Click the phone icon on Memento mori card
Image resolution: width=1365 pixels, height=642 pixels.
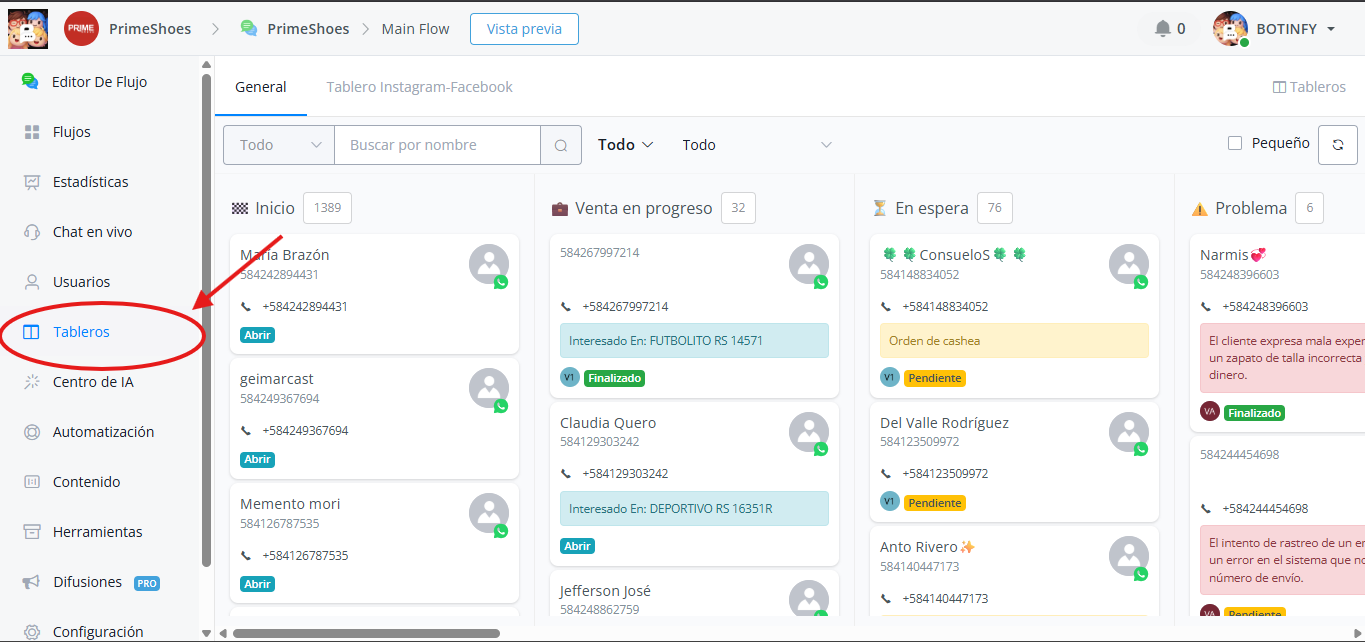[246, 555]
